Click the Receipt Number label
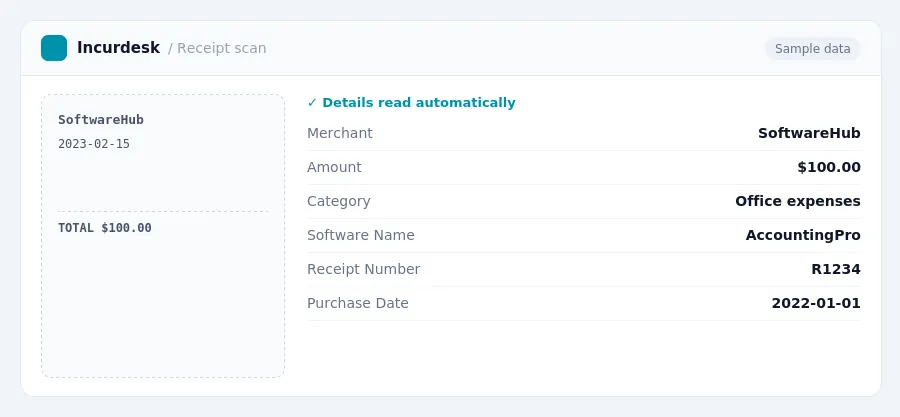Image resolution: width=900 pixels, height=417 pixels. click(x=363, y=269)
